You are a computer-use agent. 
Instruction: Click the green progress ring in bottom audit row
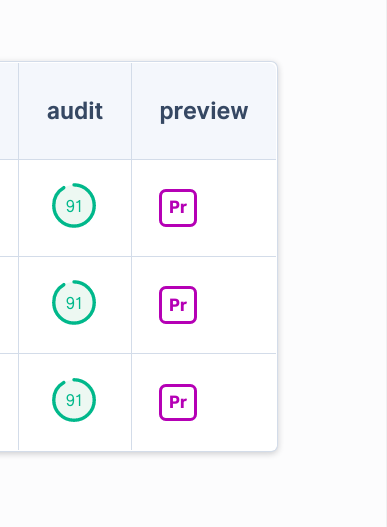[x=74, y=400]
